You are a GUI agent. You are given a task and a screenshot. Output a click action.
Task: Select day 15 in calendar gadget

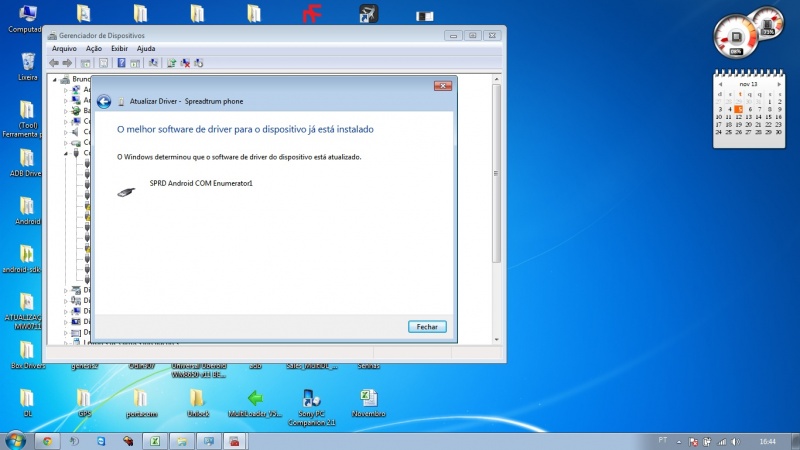769,117
